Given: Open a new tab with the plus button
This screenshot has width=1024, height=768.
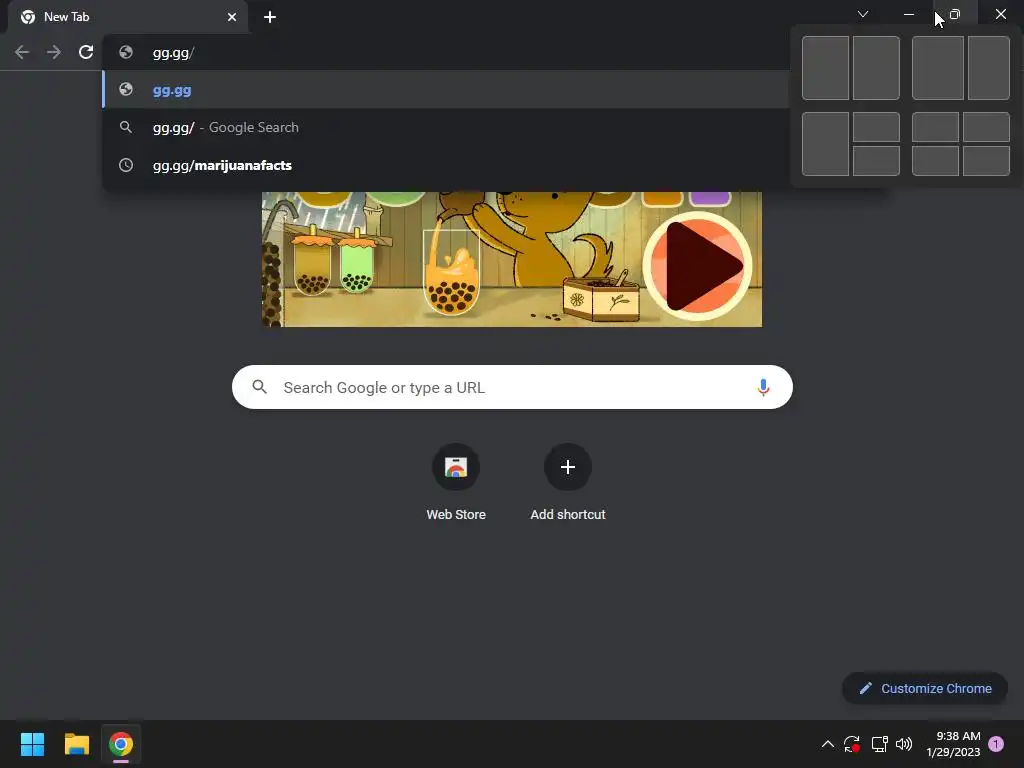Looking at the screenshot, I should [x=270, y=17].
